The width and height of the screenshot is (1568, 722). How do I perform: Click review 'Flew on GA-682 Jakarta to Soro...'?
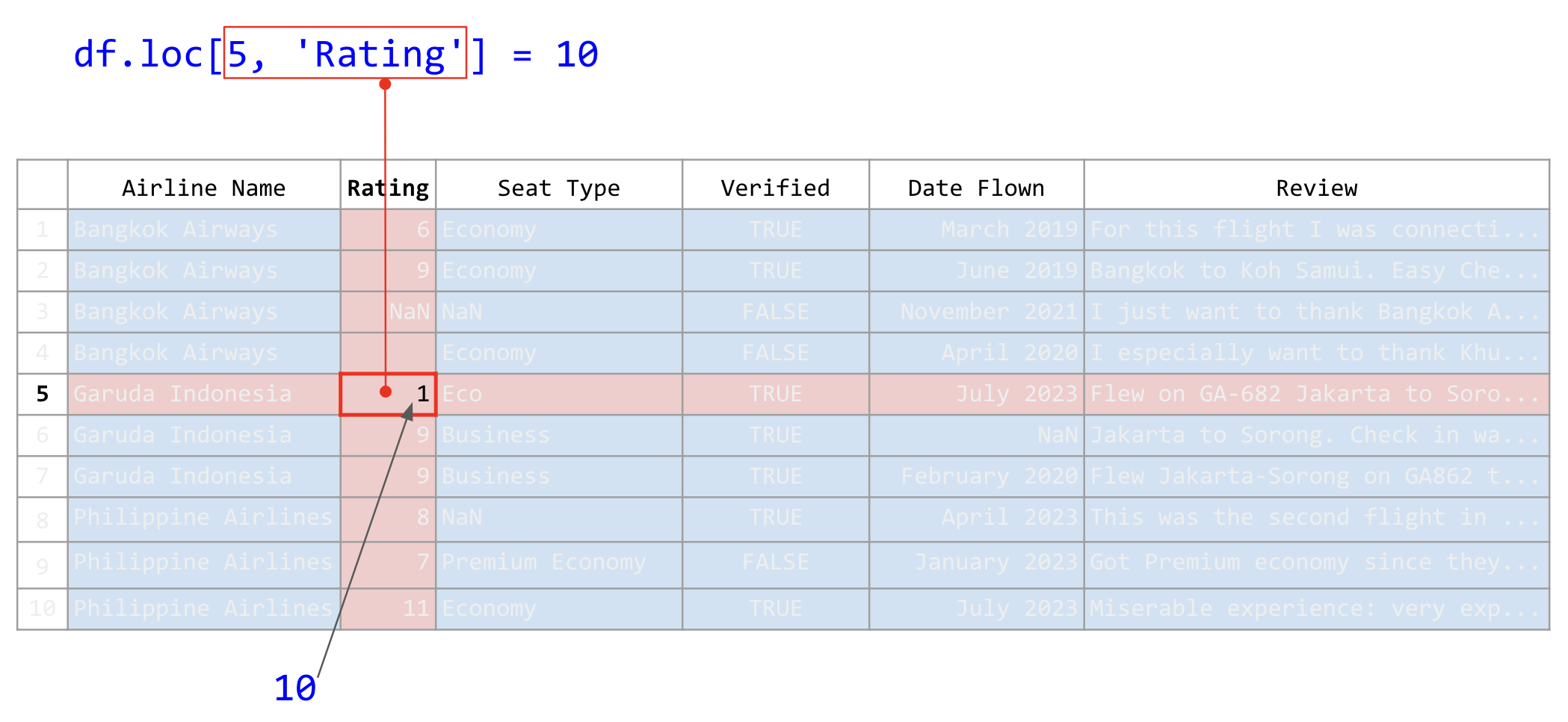1317,394
